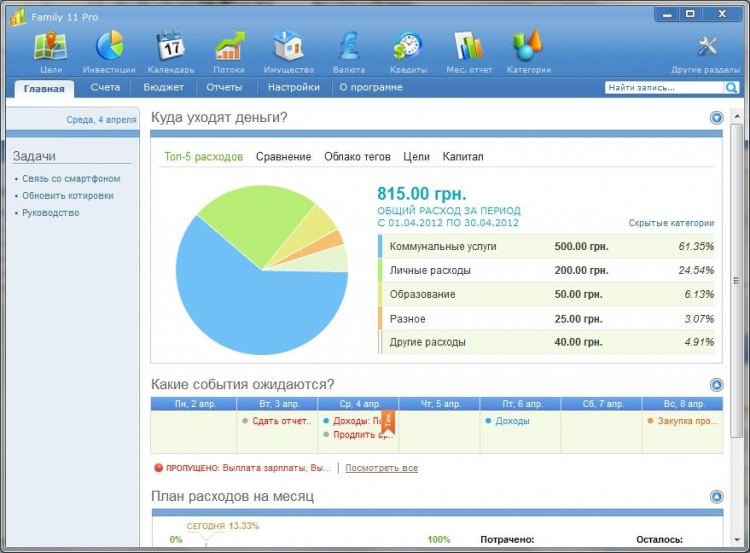Click the Посмотреть все link
Screen dimensions: 750x553
coord(382,468)
